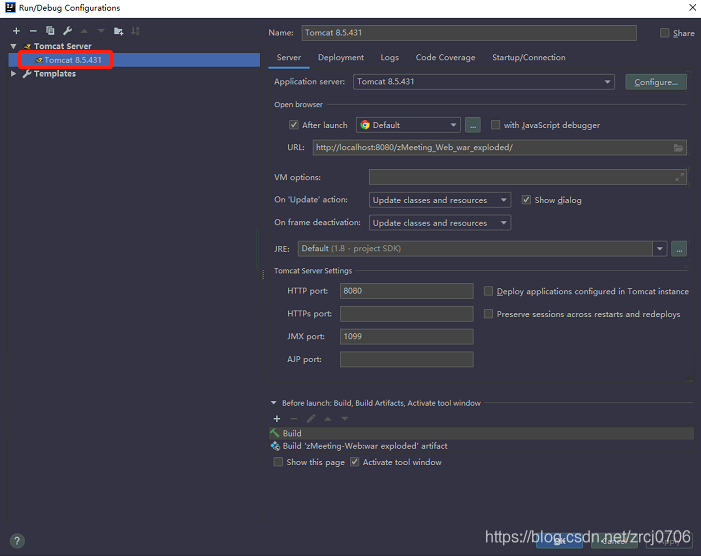Open the JRE dropdown arrow

660,249
